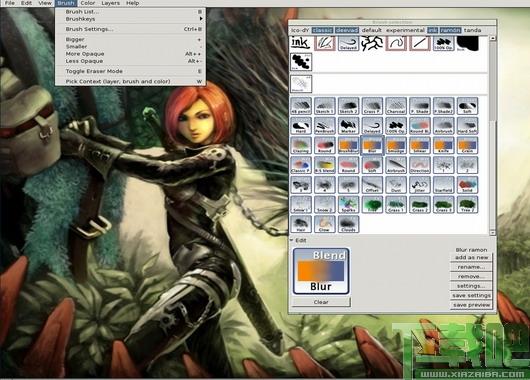Choose the Grass 3 brush
This screenshot has height=380, width=530.
pos(443,204)
